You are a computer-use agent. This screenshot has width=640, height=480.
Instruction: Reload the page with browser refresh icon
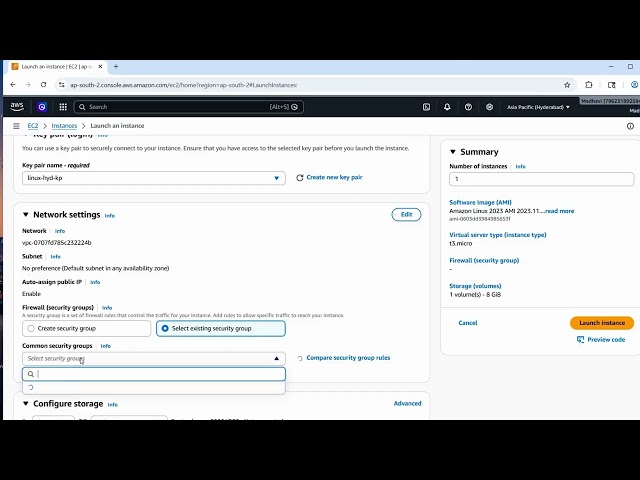pos(44,85)
